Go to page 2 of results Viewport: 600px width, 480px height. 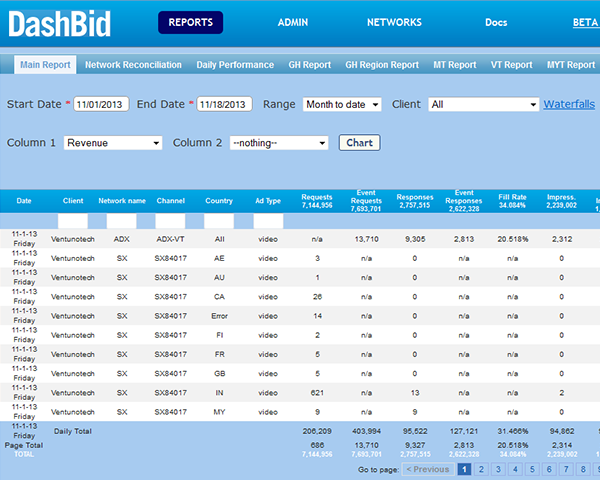pyautogui.click(x=482, y=468)
